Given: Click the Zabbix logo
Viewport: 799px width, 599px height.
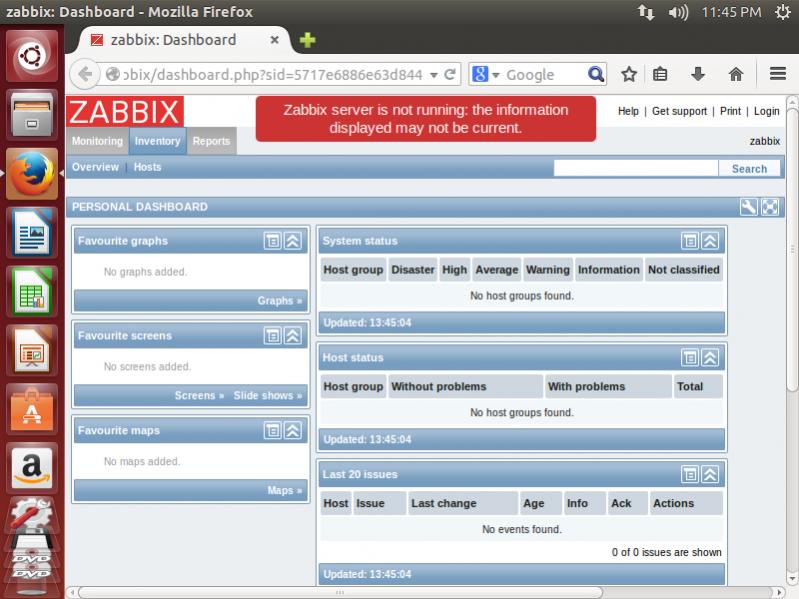Looking at the screenshot, I should tap(125, 112).
